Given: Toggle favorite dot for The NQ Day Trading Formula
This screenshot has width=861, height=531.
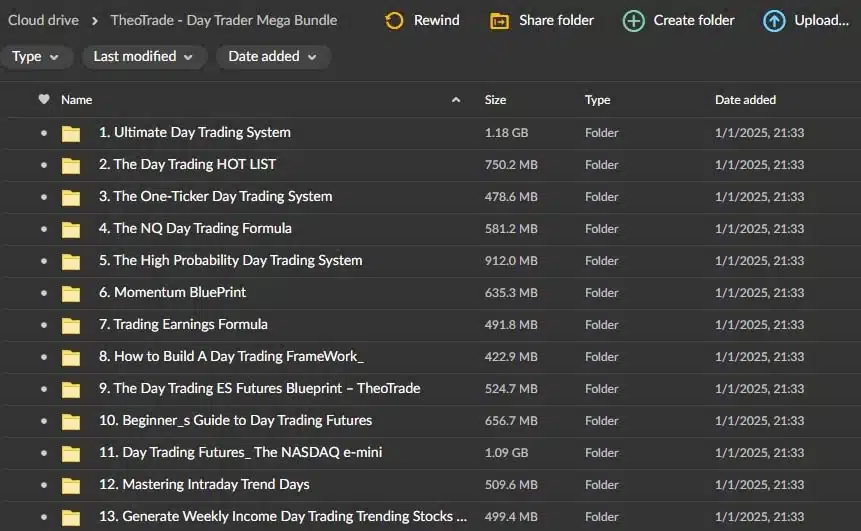Looking at the screenshot, I should click(x=44, y=228).
